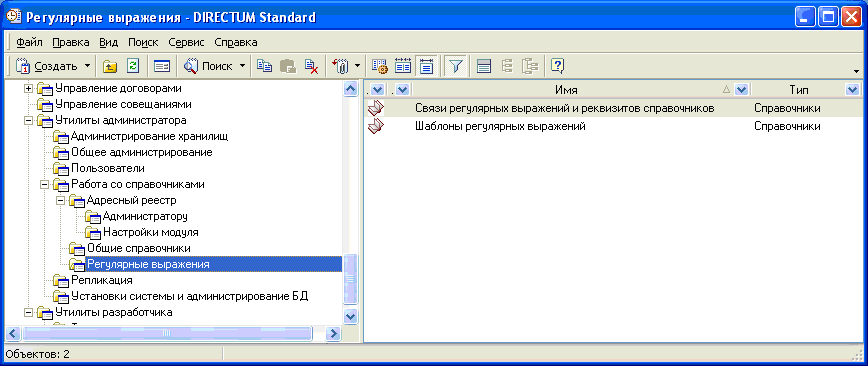Toggle the fit-to-width view icon
868x366 pixels.
pyautogui.click(x=426, y=66)
